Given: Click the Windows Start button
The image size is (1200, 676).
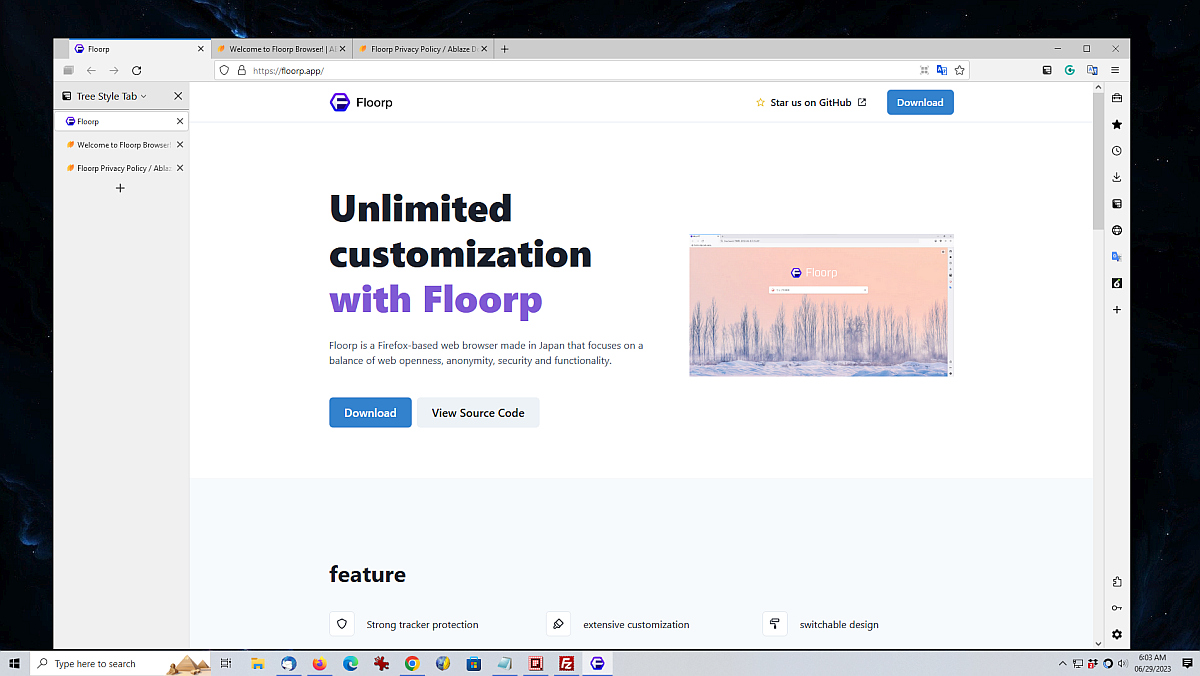Looking at the screenshot, I should [x=15, y=663].
